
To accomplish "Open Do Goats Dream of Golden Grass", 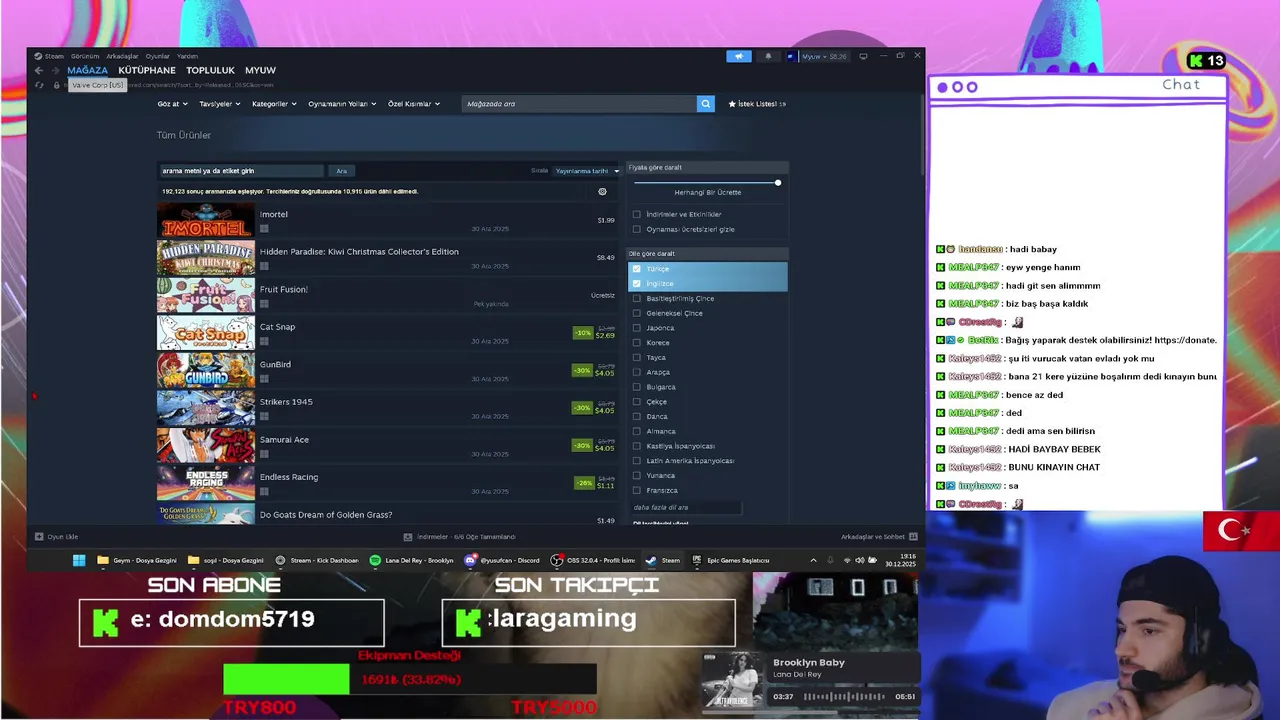I will click(x=326, y=515).
